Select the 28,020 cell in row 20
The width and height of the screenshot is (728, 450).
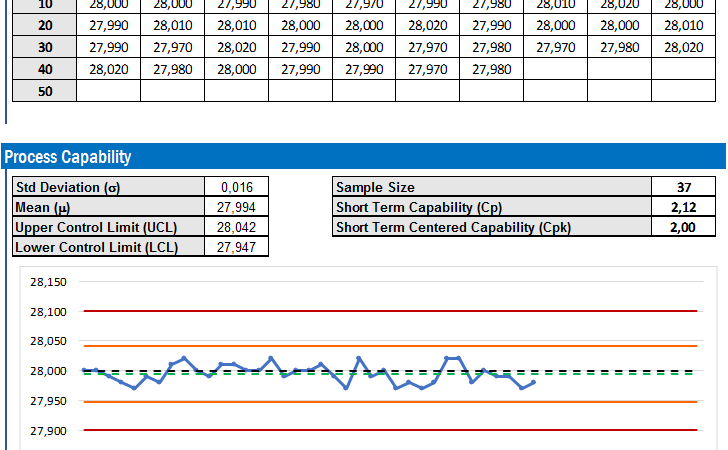[x=428, y=25]
